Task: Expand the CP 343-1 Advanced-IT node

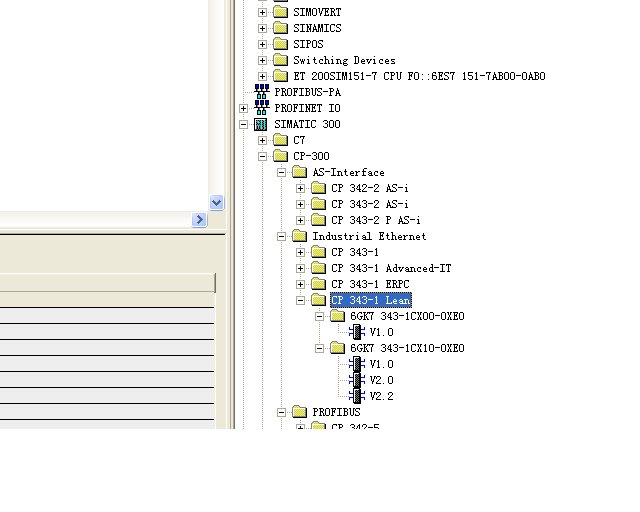Action: pyautogui.click(x=300, y=268)
